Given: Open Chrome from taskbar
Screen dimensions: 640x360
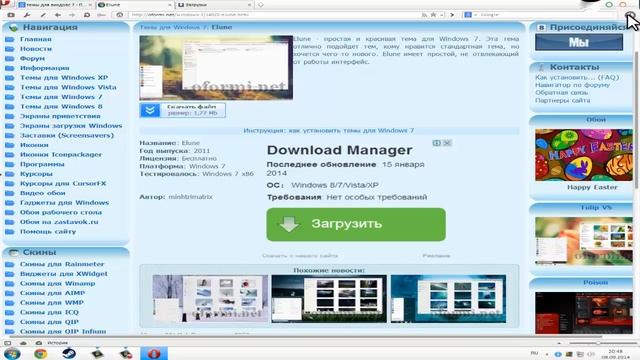Looking at the screenshot, I should coord(40,353).
